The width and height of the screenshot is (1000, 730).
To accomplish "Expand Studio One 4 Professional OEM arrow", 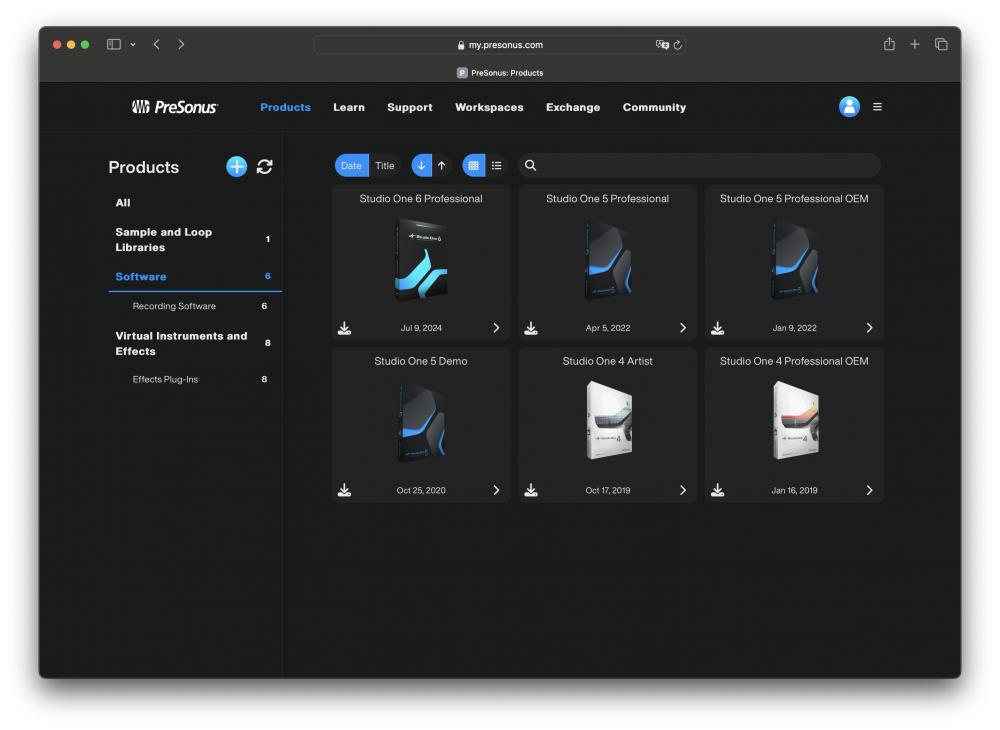I will [869, 490].
